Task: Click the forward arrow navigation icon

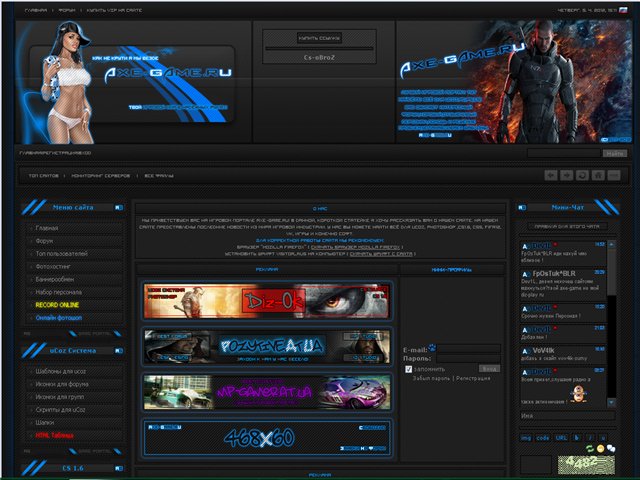Action: pos(567,176)
